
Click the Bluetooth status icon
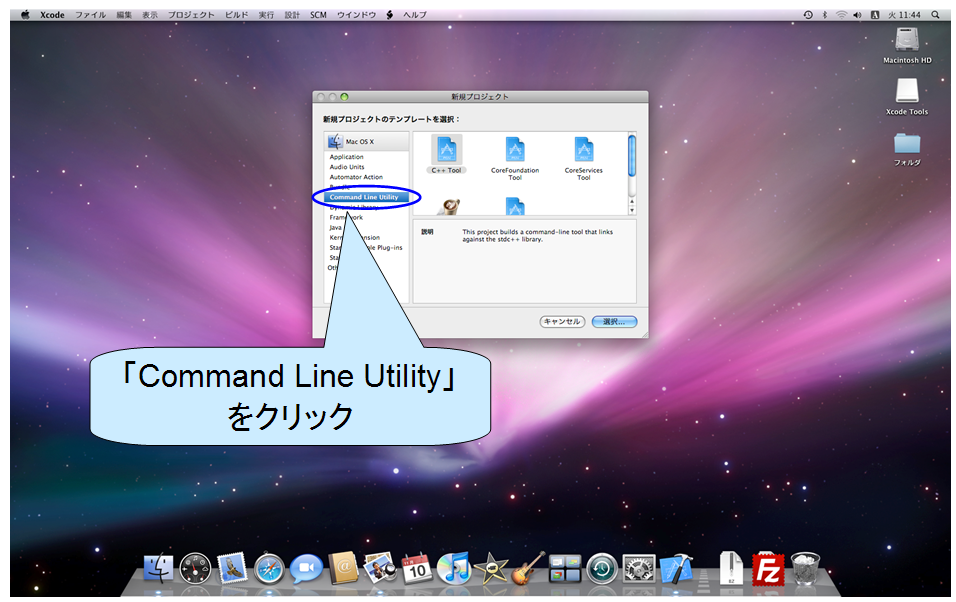(x=825, y=15)
